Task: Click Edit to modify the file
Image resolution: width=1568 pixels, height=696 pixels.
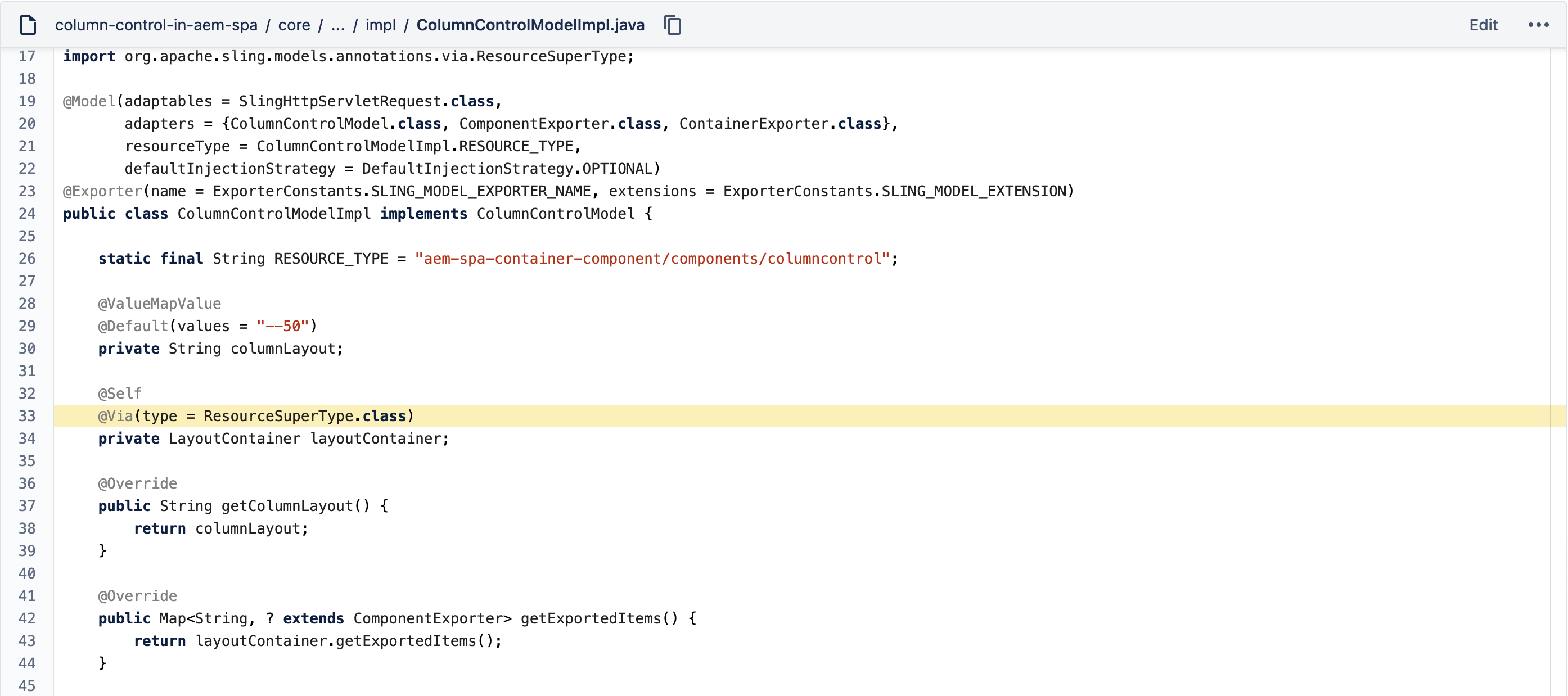Action: (x=1484, y=25)
